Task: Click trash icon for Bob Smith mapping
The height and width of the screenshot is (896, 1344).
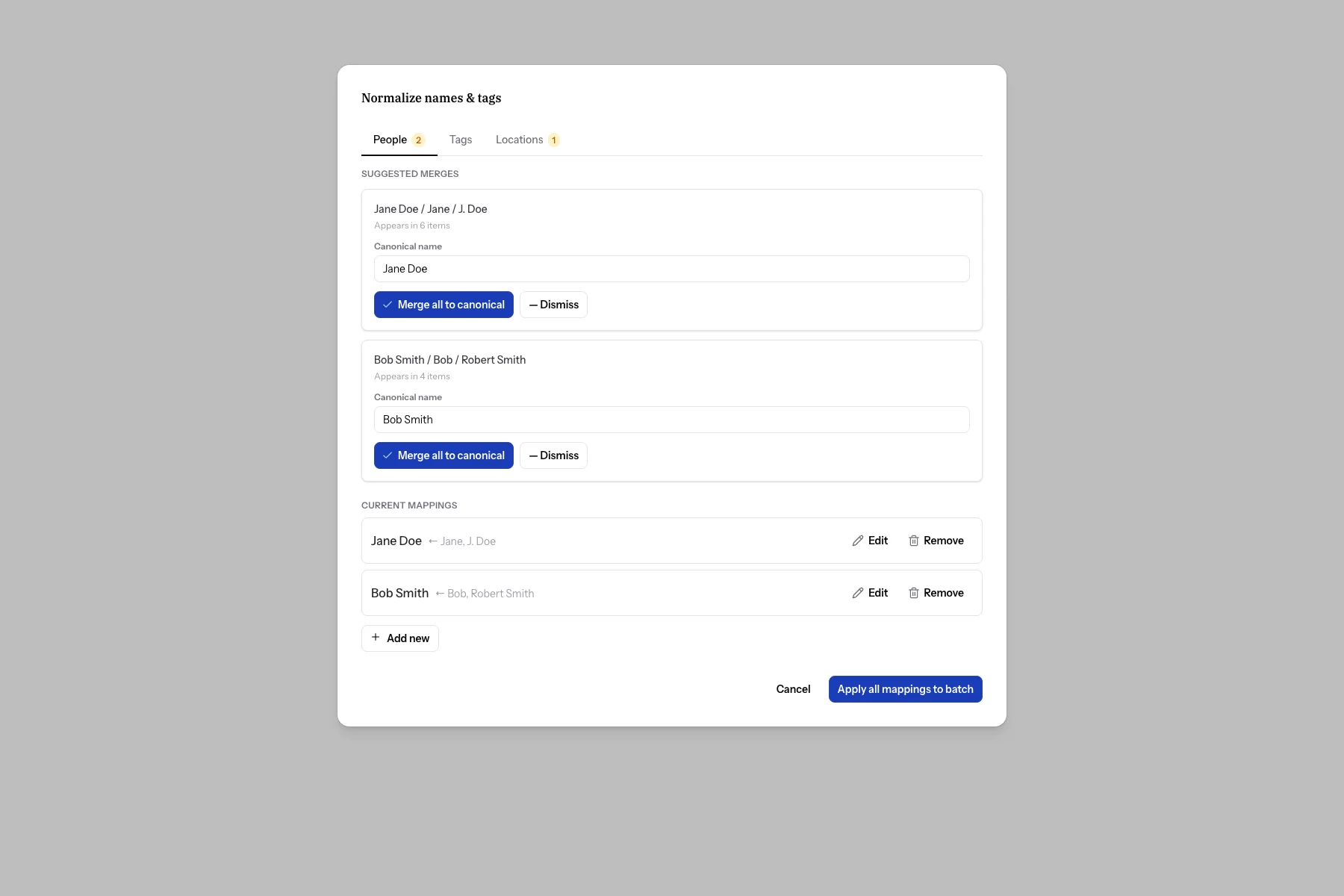Action: pyautogui.click(x=913, y=593)
